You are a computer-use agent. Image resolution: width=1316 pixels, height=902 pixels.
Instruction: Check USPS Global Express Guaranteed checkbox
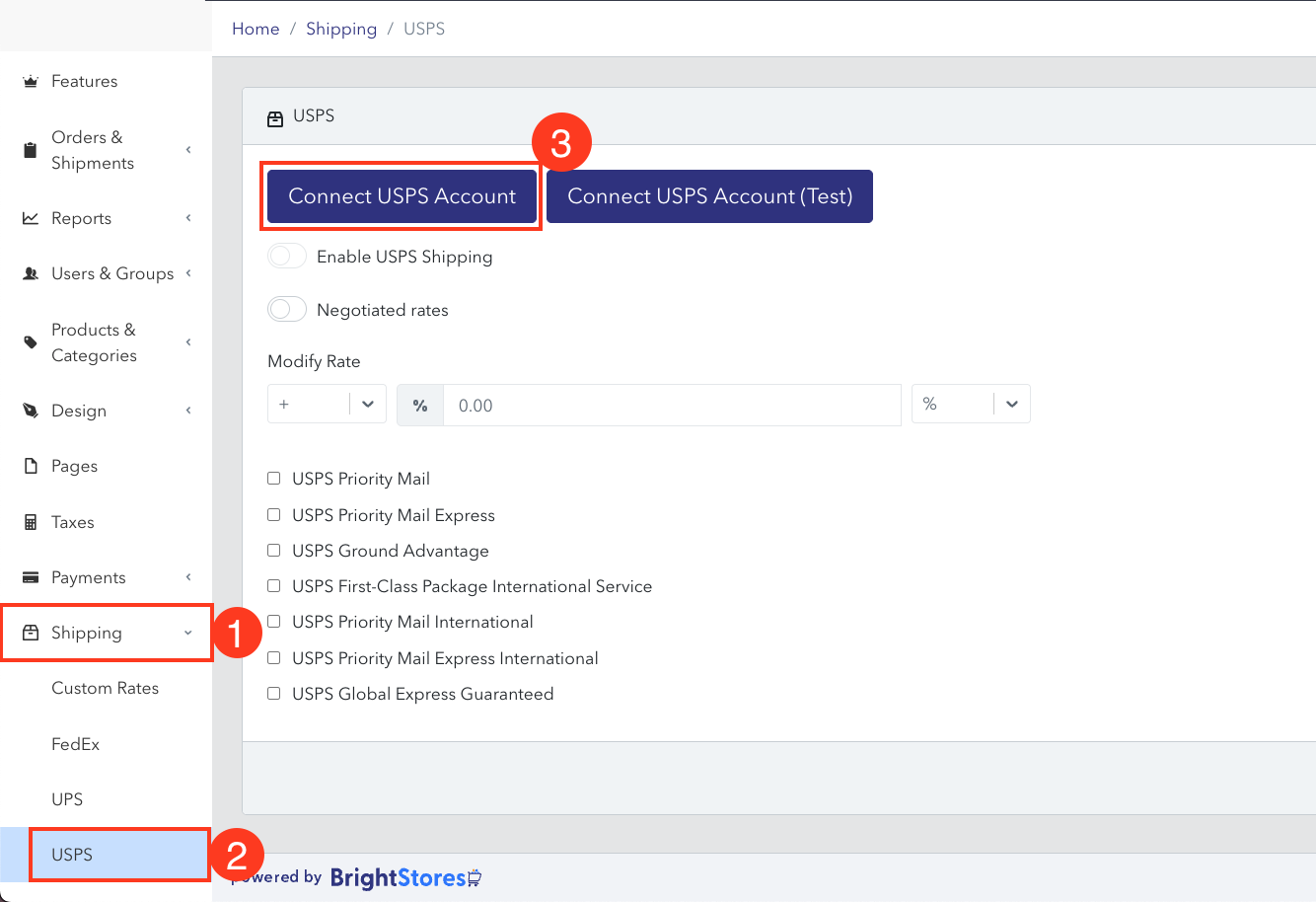[x=274, y=694]
